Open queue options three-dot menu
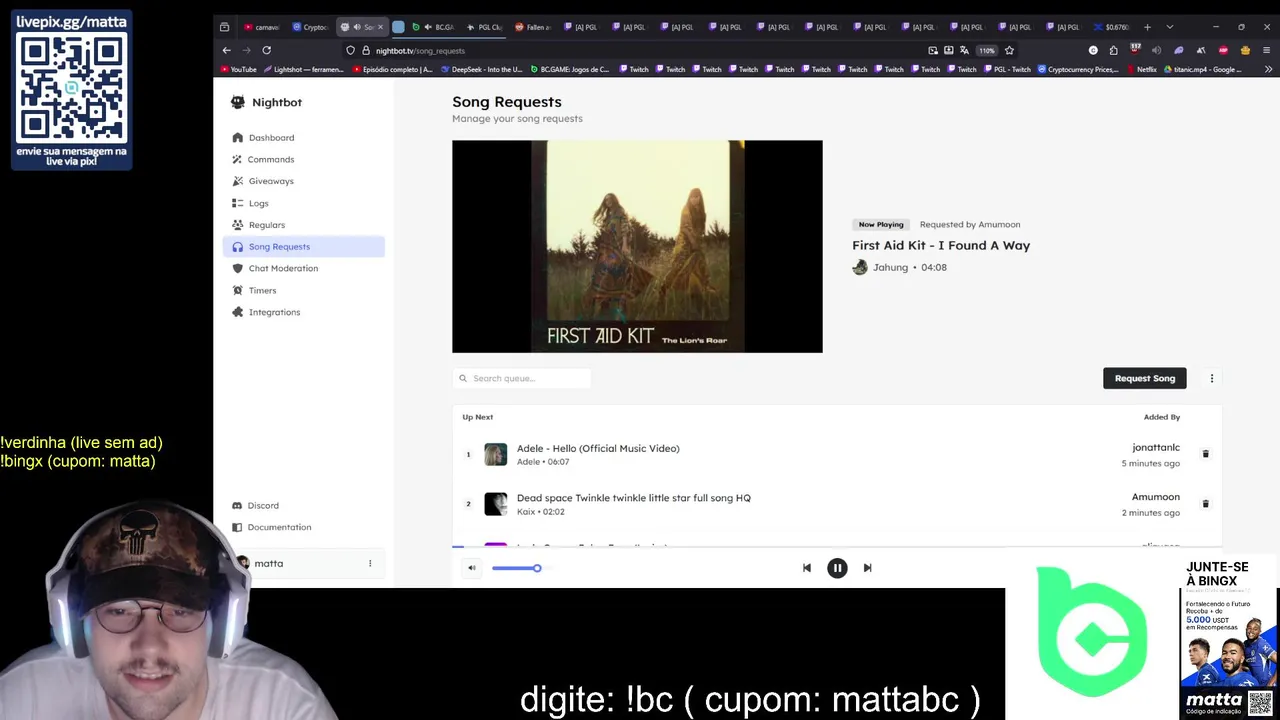 coord(1212,378)
